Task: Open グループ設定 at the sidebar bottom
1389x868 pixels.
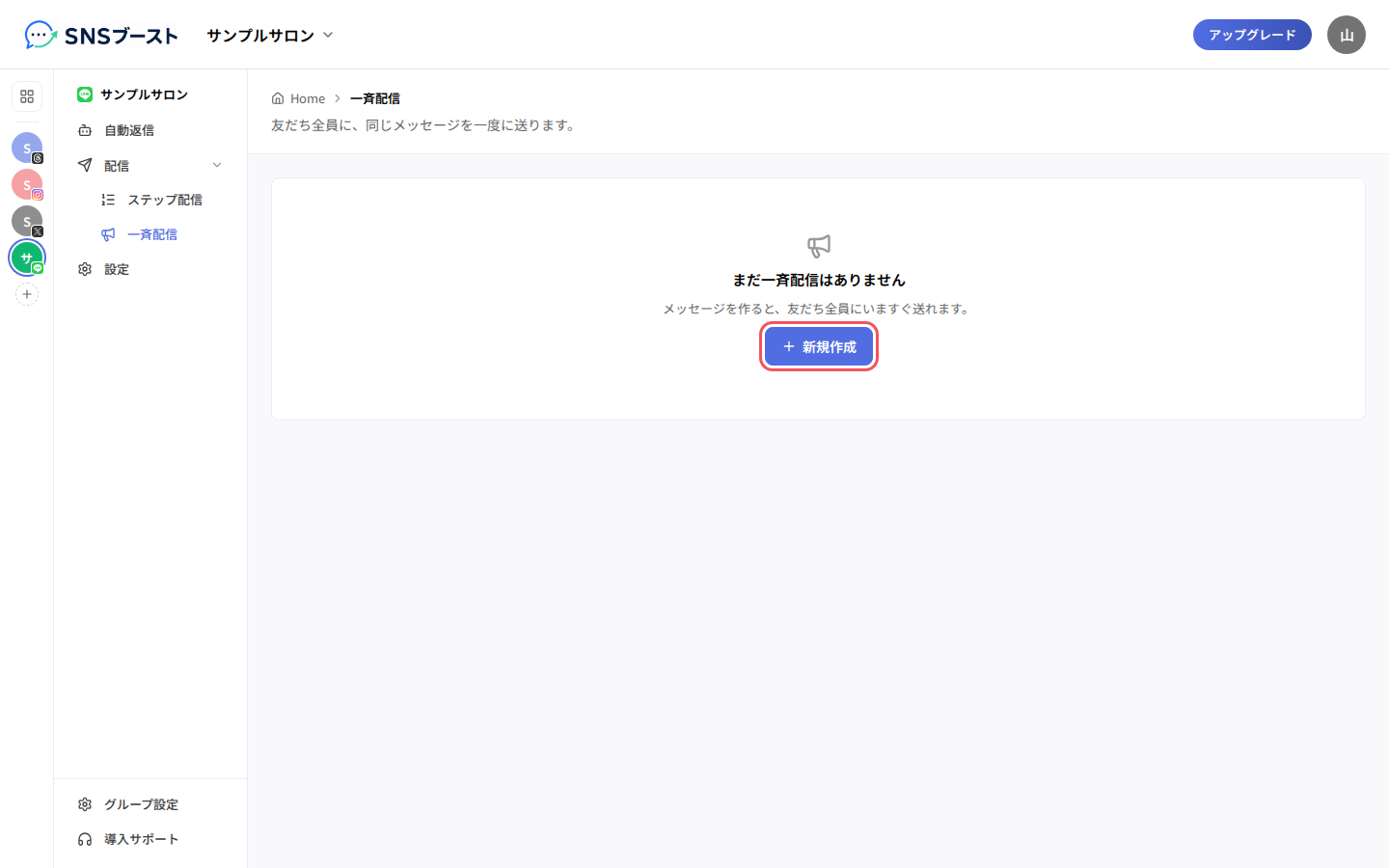Action: tap(150, 804)
